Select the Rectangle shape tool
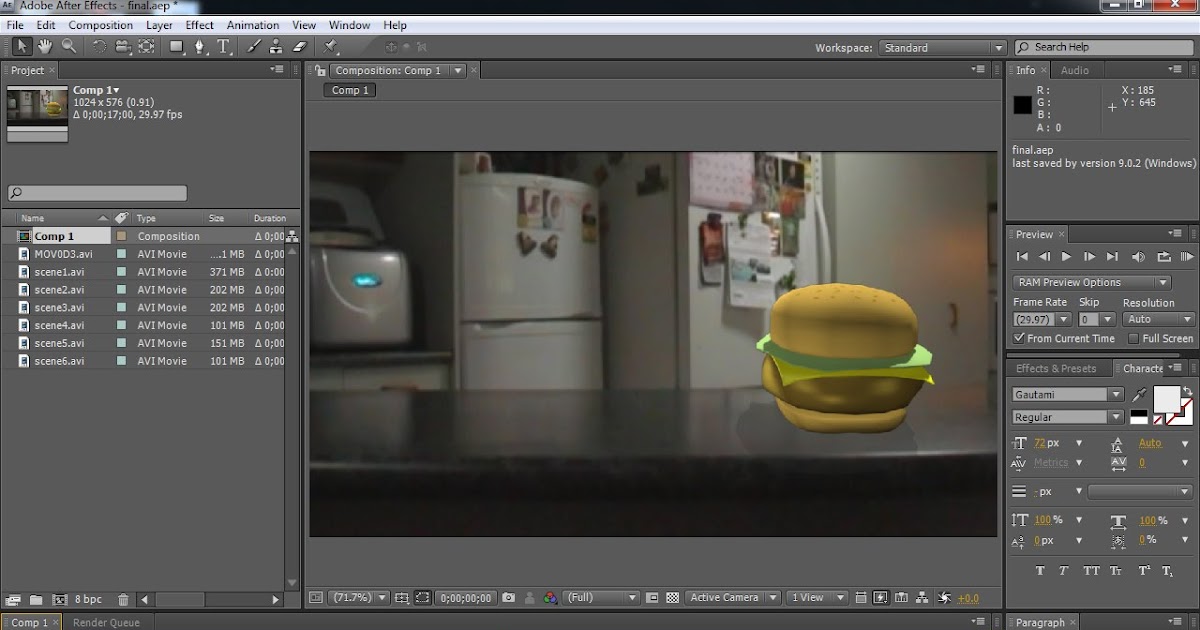 pyautogui.click(x=177, y=46)
